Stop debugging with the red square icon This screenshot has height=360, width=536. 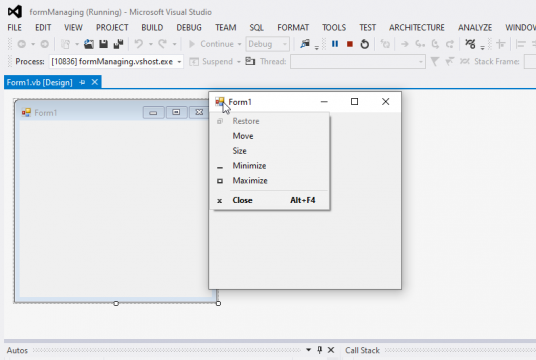(350, 44)
